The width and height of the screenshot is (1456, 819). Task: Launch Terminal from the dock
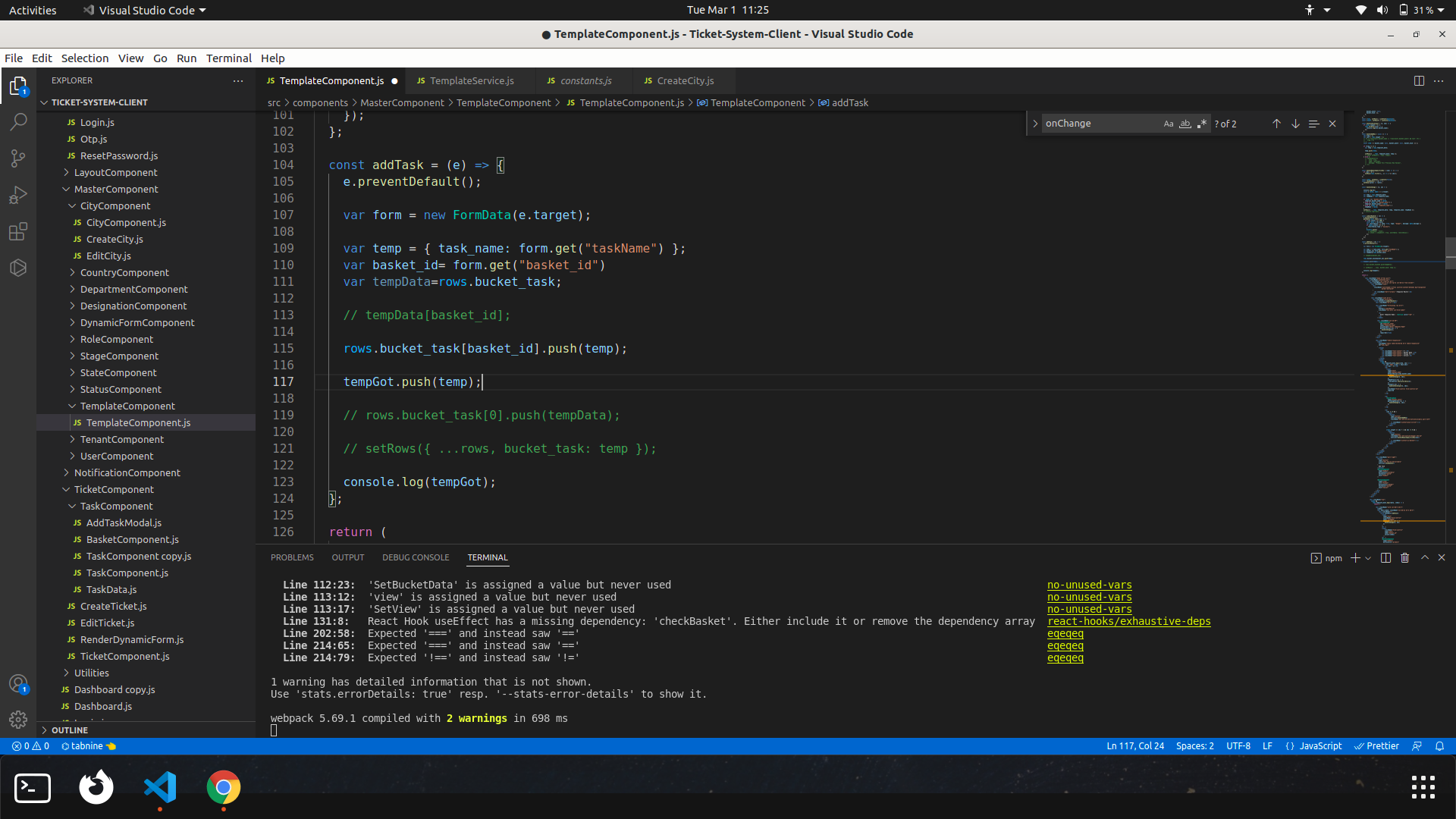(33, 788)
